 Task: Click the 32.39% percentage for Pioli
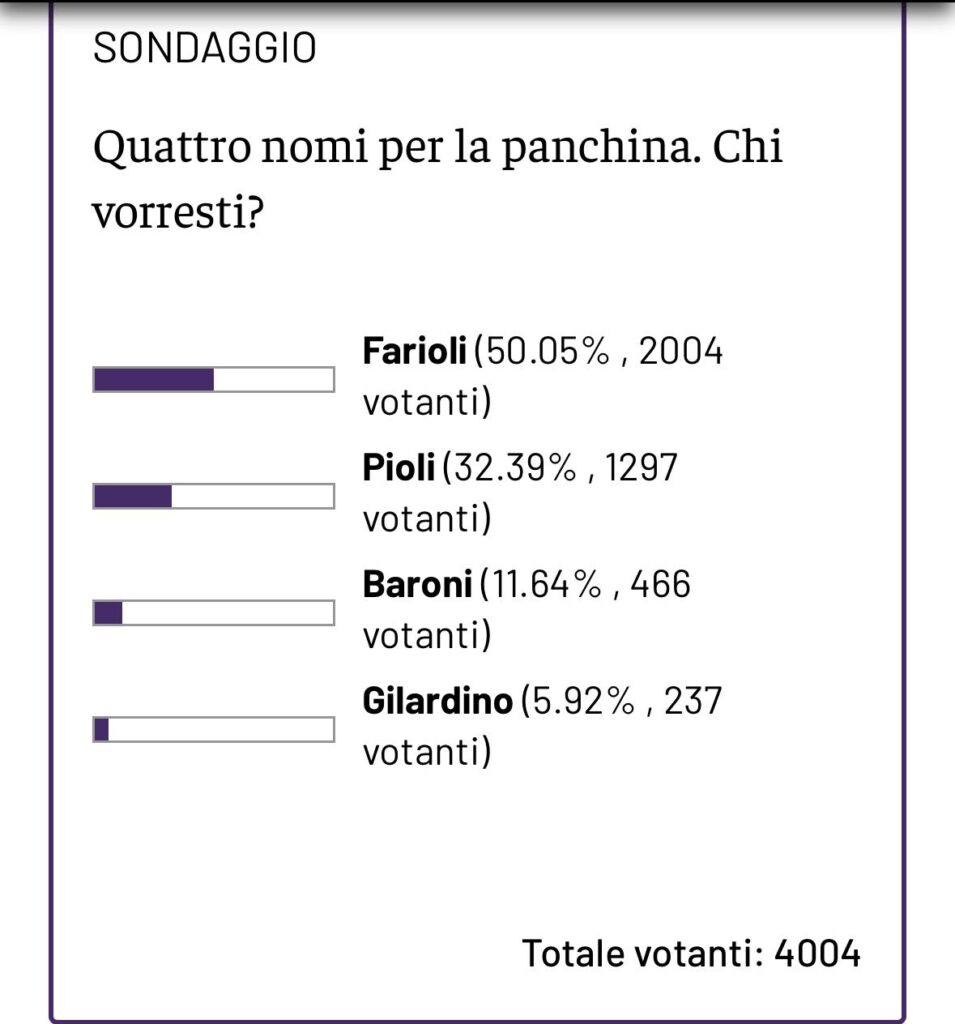(x=515, y=468)
